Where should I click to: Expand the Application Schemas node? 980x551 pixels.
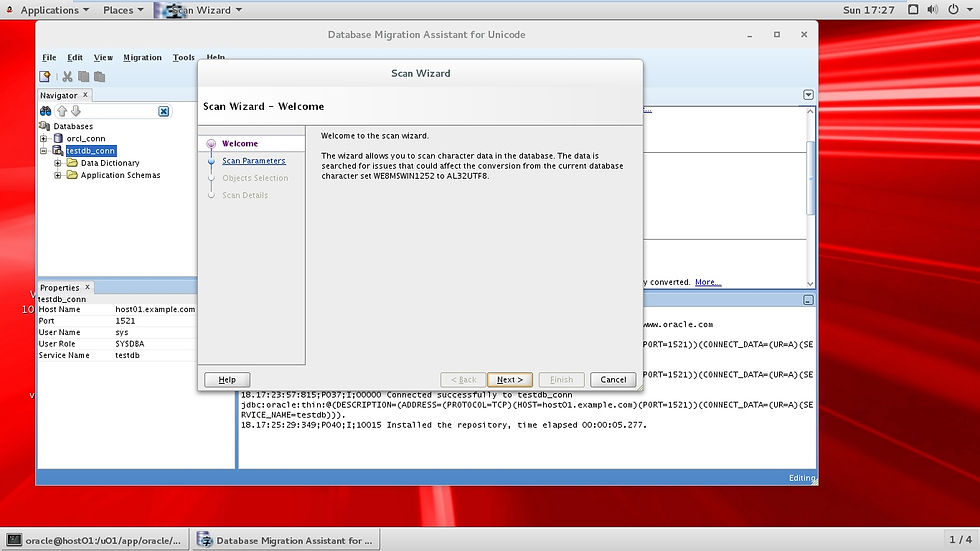click(58, 176)
